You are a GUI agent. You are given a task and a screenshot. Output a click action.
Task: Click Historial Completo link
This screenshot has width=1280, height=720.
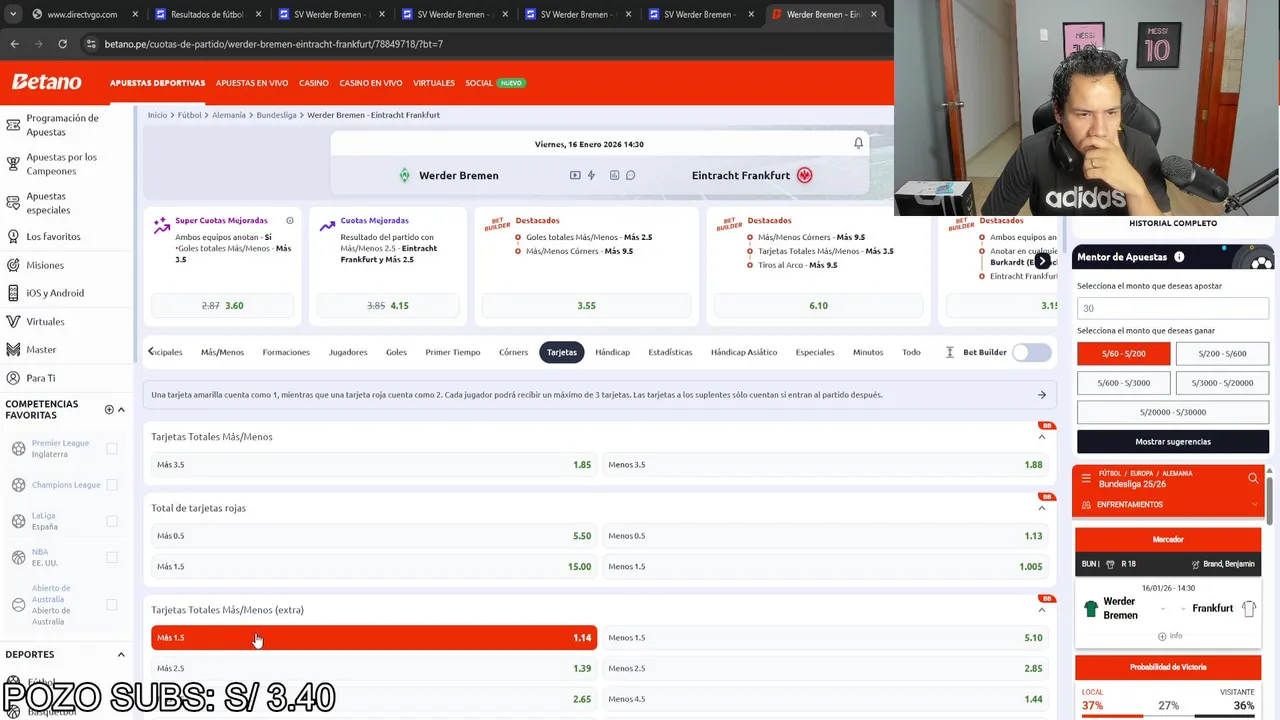click(1173, 223)
